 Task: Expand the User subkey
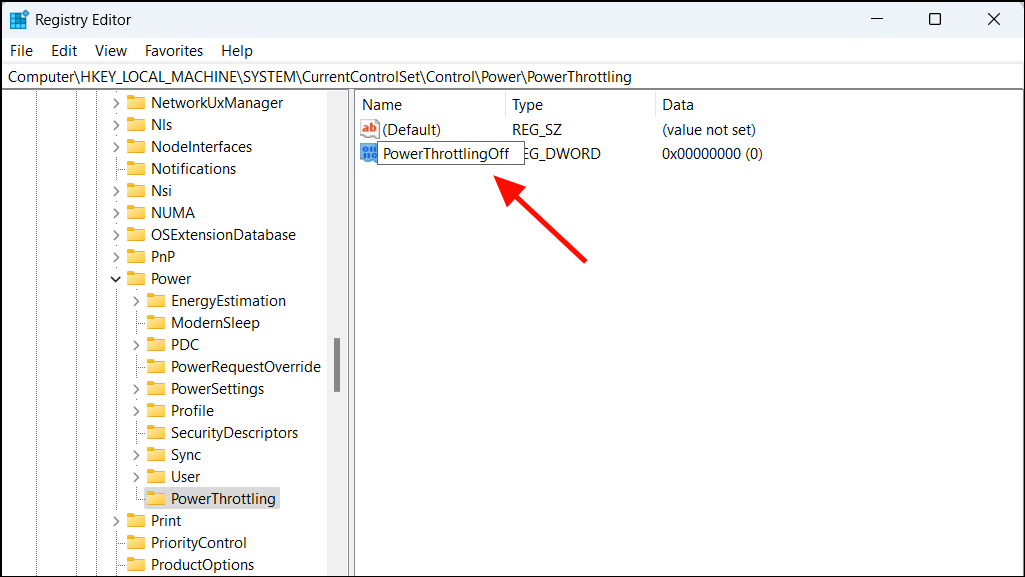pyautogui.click(x=138, y=476)
